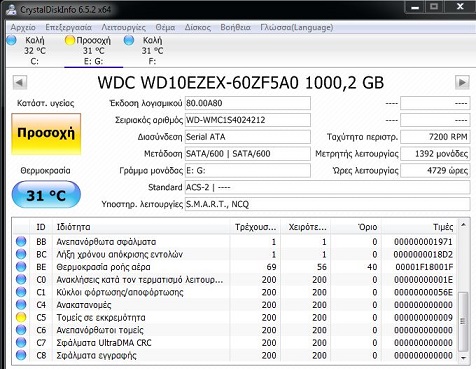The image size is (476, 369).
Task: Select the Τομείς σε εκκρεμότητα row
Action: (x=235, y=317)
